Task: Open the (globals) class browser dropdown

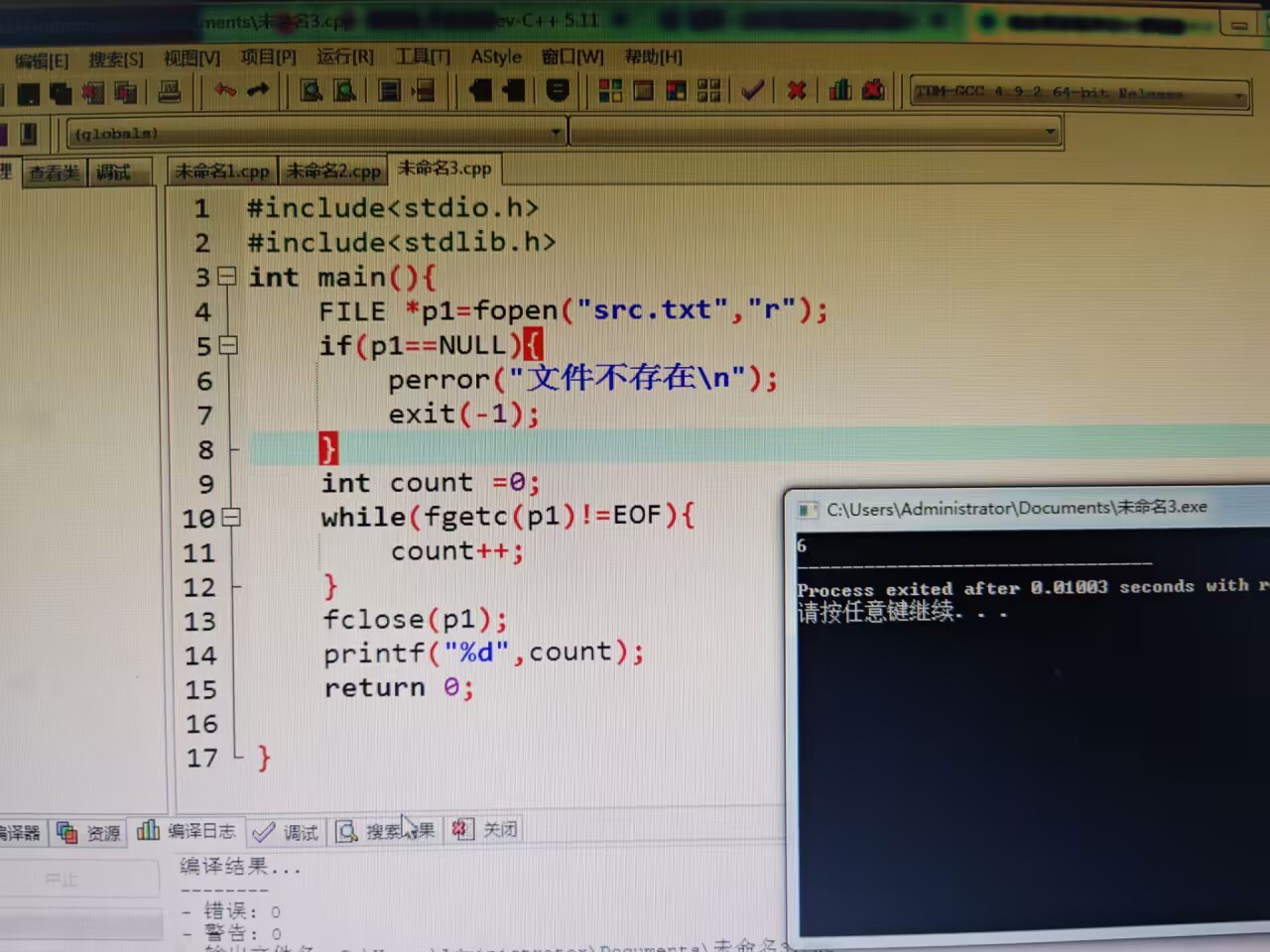Action: coord(555,132)
